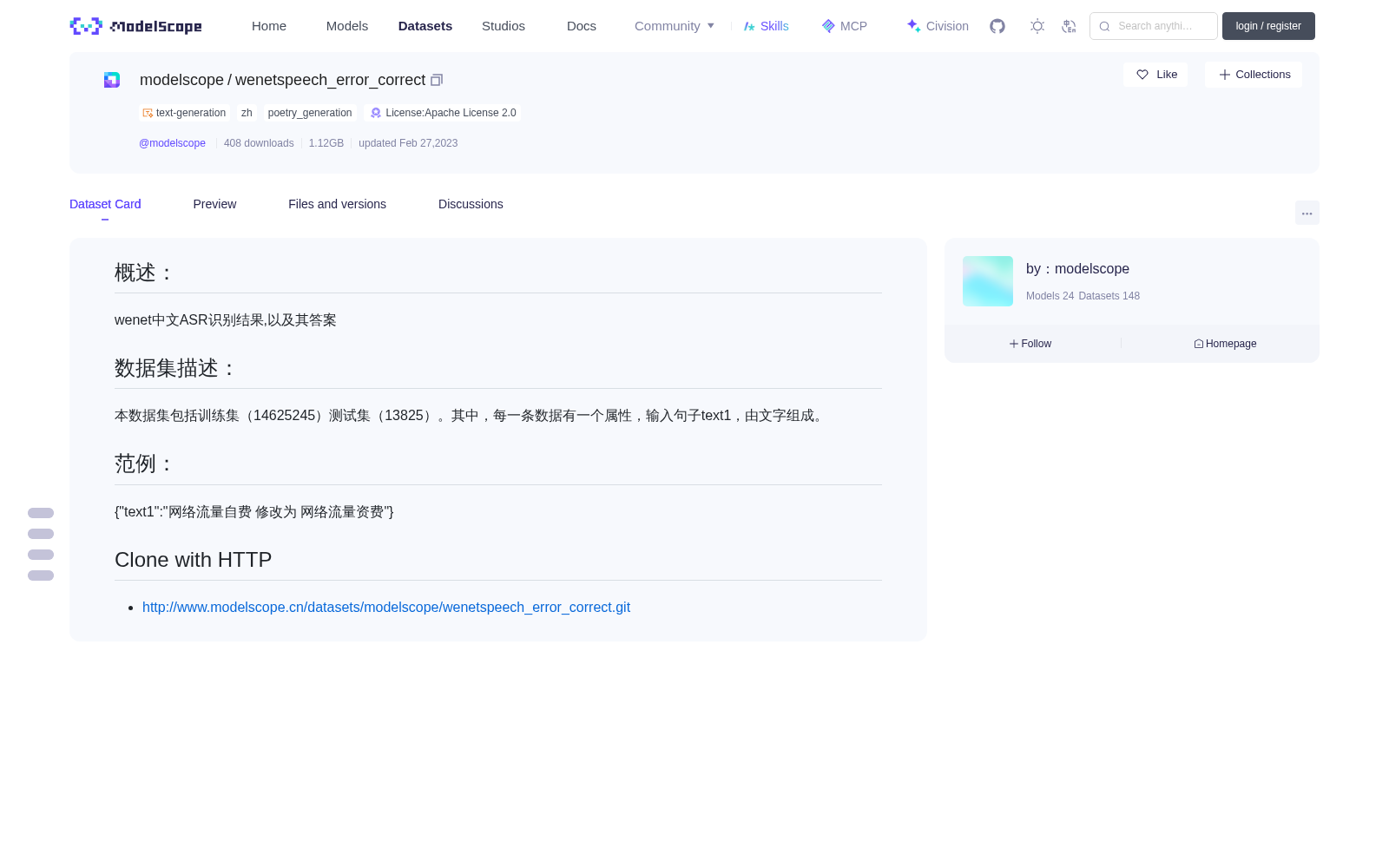This screenshot has width=1389, height=868.
Task: Click the '1.12GB' size text
Action: click(326, 143)
